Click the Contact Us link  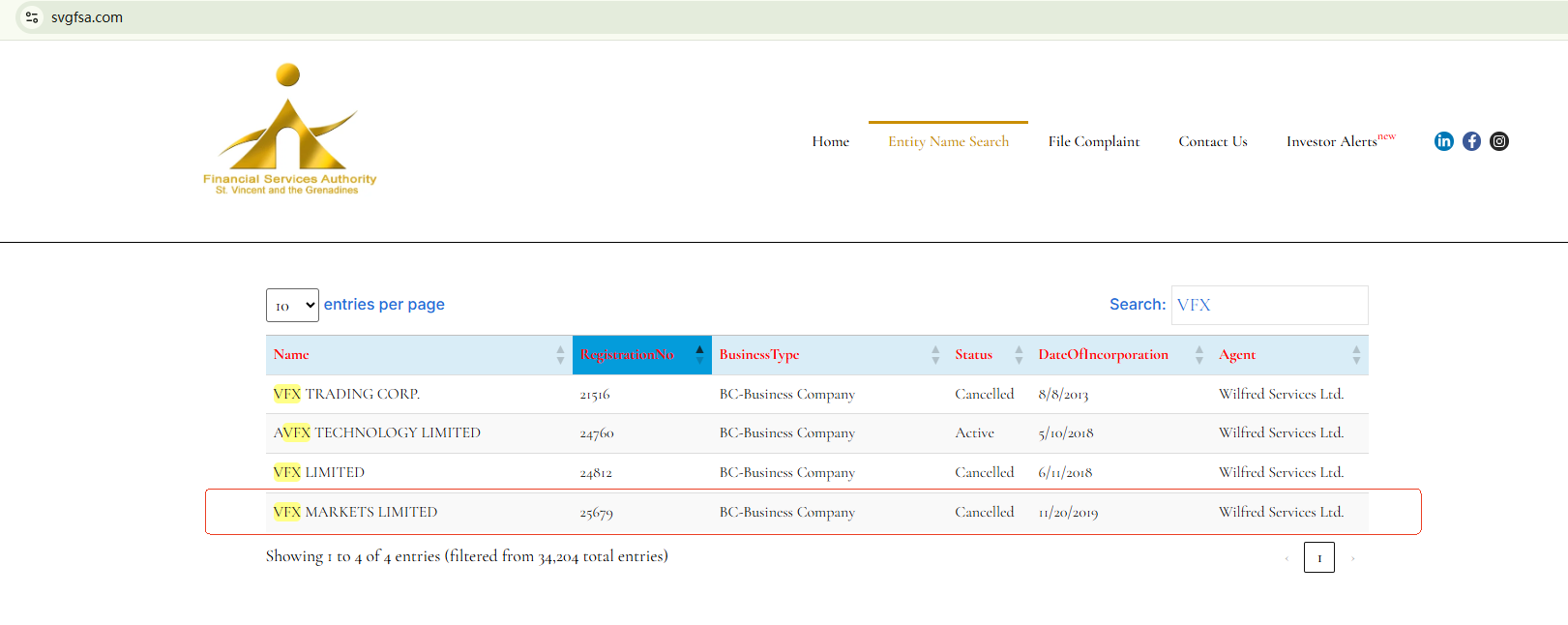[x=1212, y=141]
